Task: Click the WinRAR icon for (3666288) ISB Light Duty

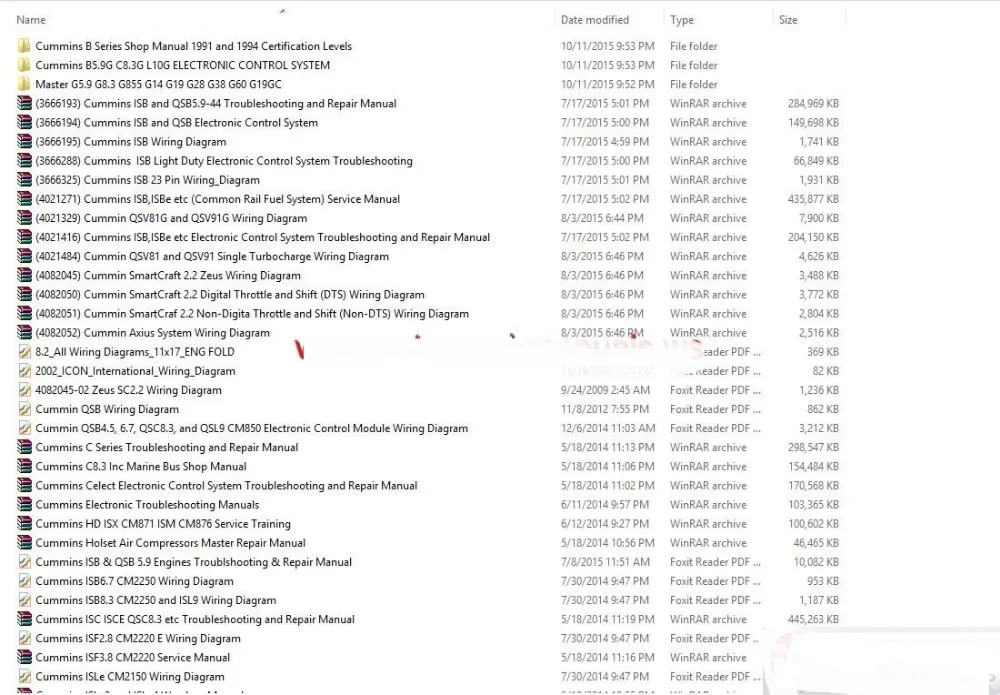Action: tap(24, 161)
